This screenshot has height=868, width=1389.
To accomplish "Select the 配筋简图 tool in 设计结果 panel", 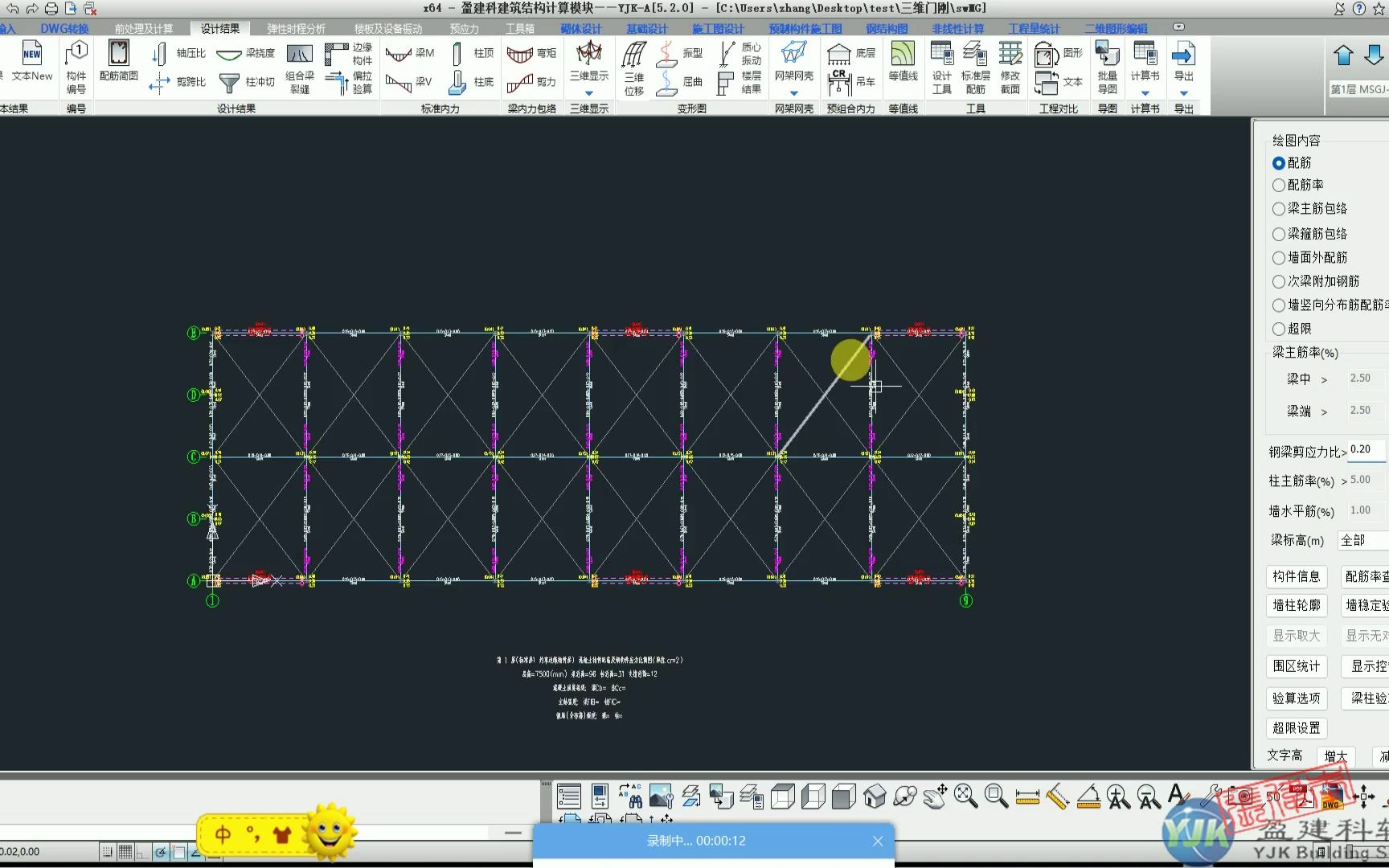I will [119, 64].
